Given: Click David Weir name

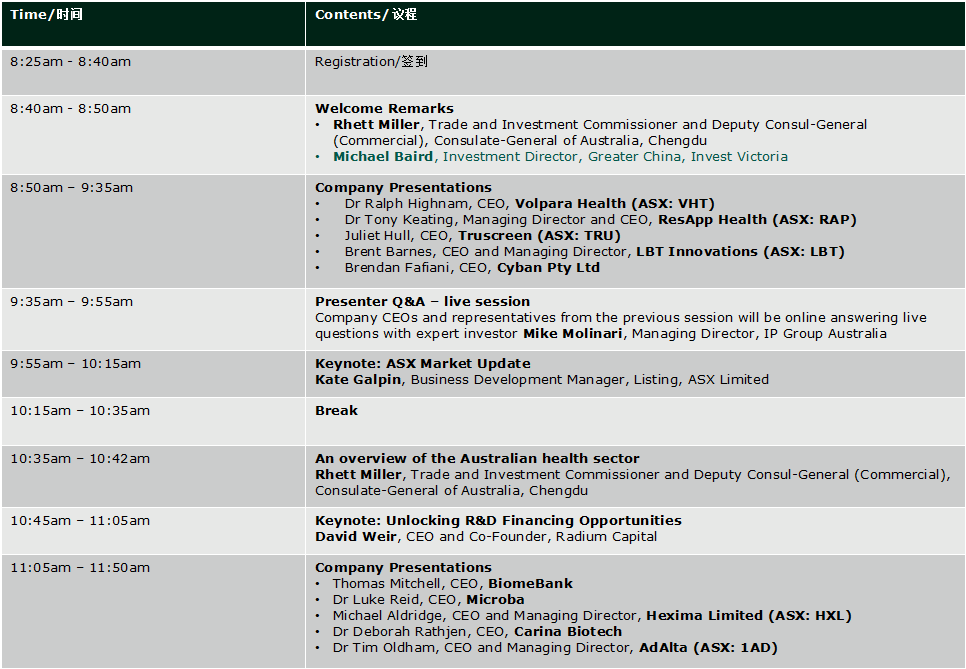Looking at the screenshot, I should pyautogui.click(x=355, y=537).
